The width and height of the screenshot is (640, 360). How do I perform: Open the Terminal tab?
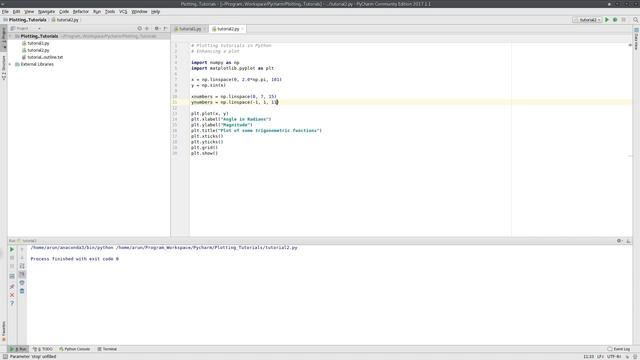click(107, 349)
